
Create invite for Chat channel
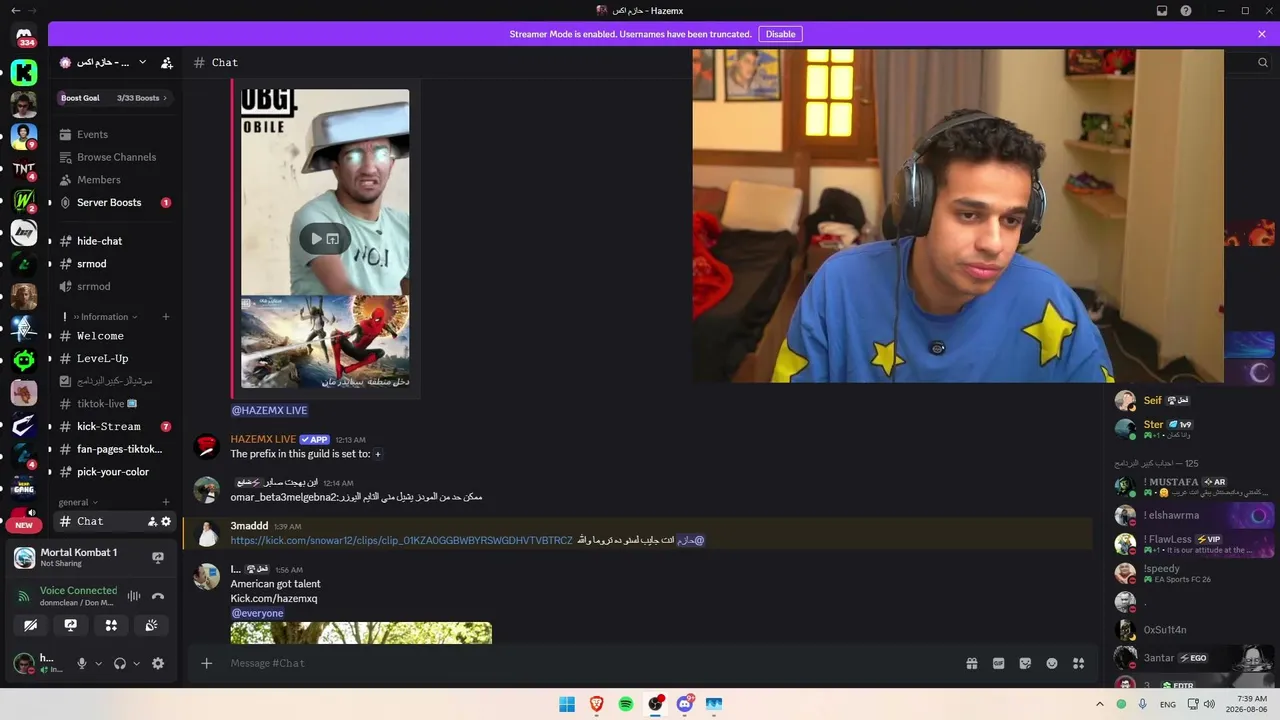pos(152,521)
